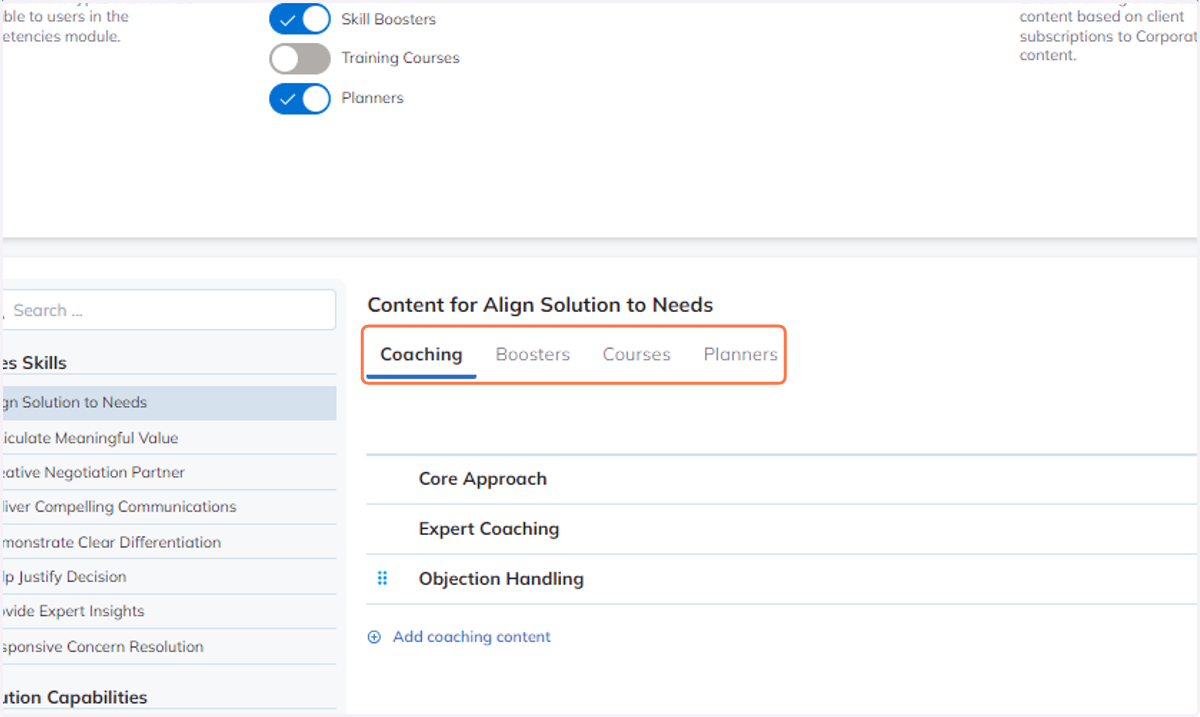Switch to the Boosters tab
The image size is (1200, 717).
pos(533,354)
